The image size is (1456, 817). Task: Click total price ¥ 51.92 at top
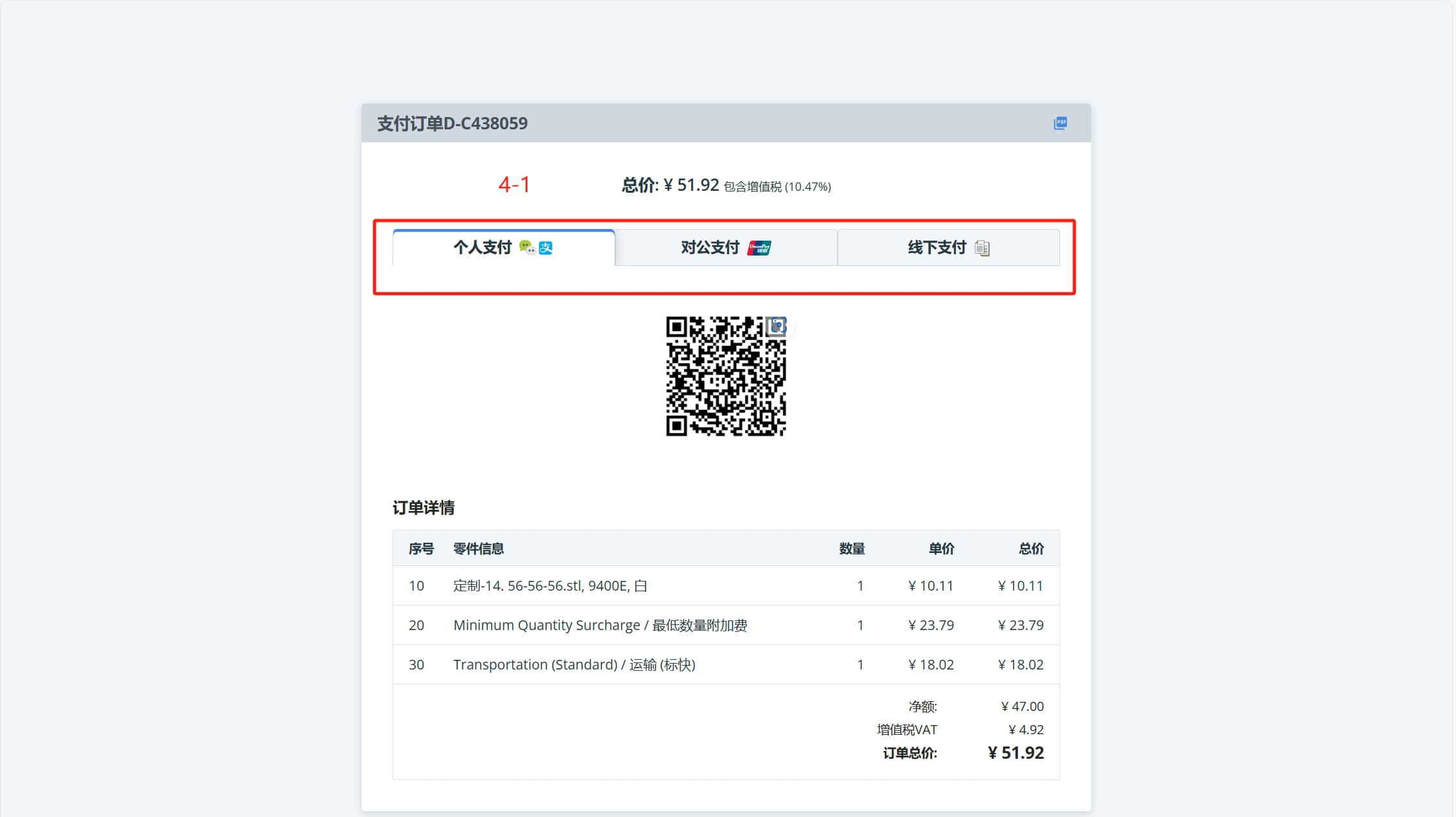tap(691, 185)
